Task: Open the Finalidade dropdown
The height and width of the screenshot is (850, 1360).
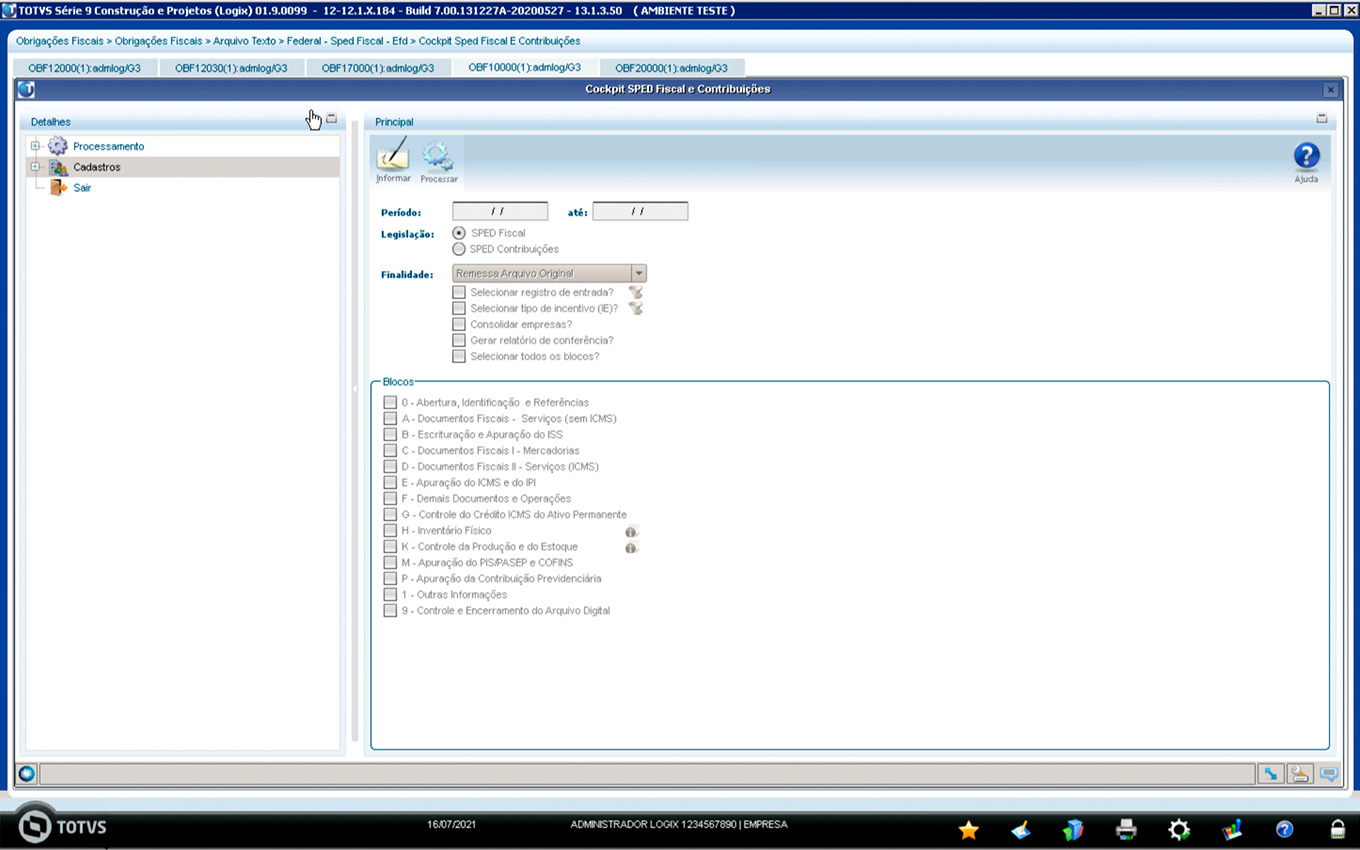Action: click(639, 273)
